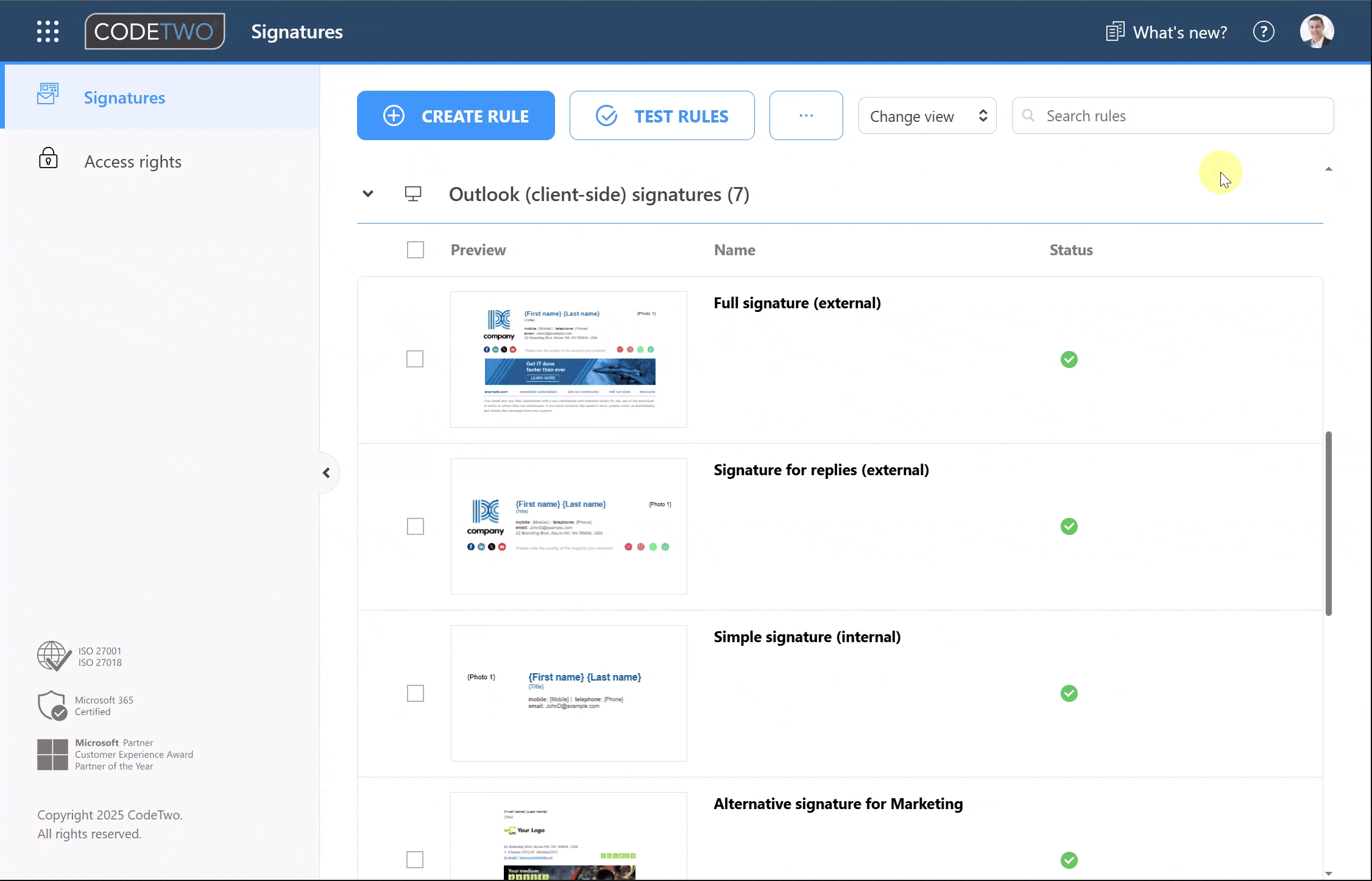Click the scroll down arrow
The image size is (1372, 881).
coord(1329,874)
